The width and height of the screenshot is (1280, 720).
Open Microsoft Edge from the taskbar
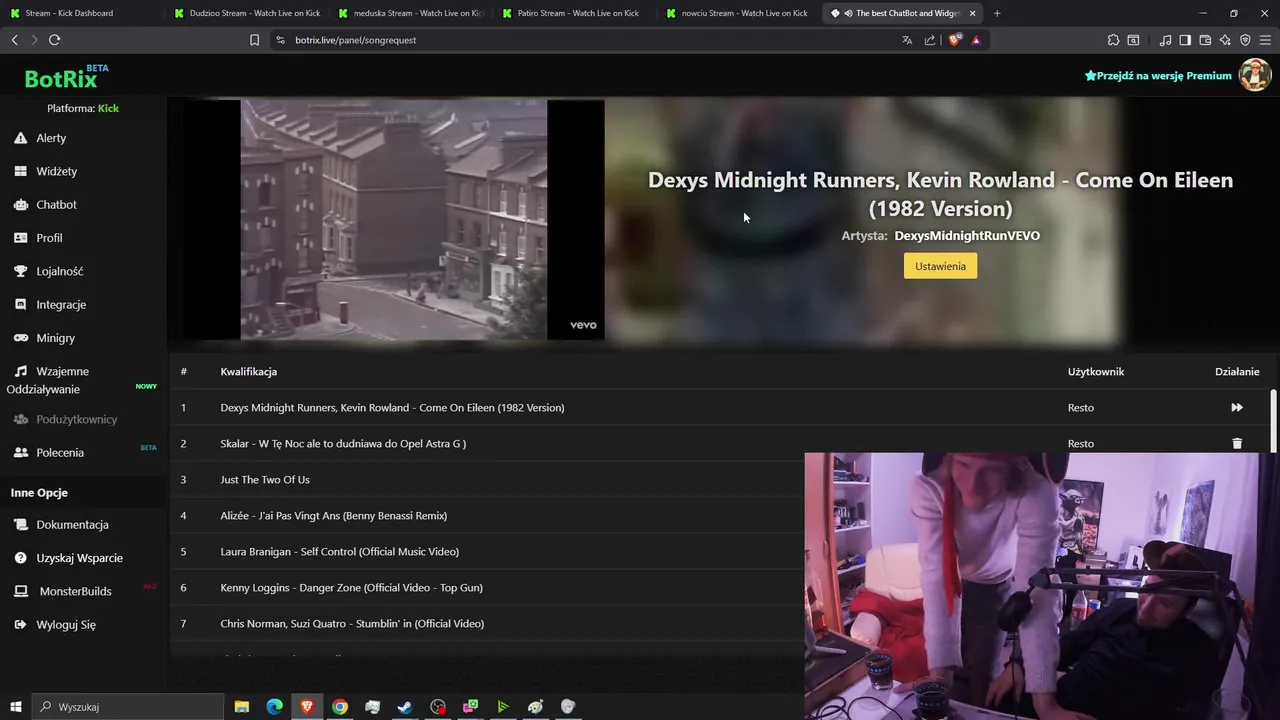click(274, 707)
